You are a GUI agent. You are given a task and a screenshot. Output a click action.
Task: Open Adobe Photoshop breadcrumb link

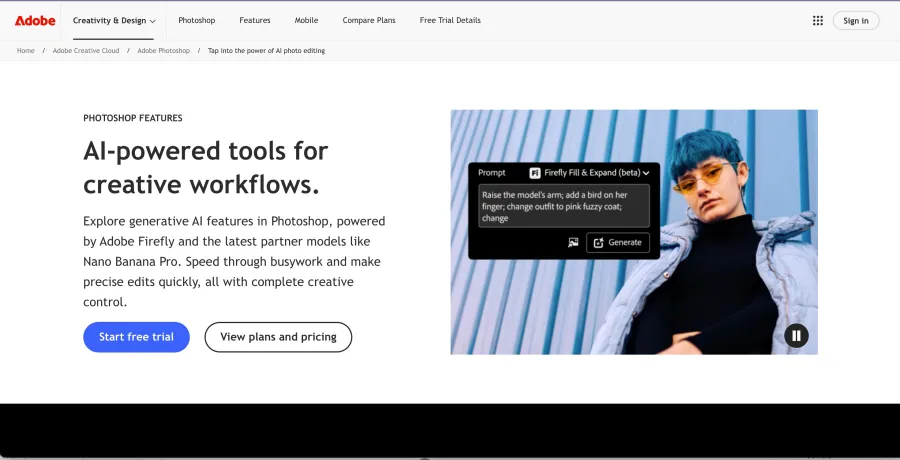(x=164, y=51)
